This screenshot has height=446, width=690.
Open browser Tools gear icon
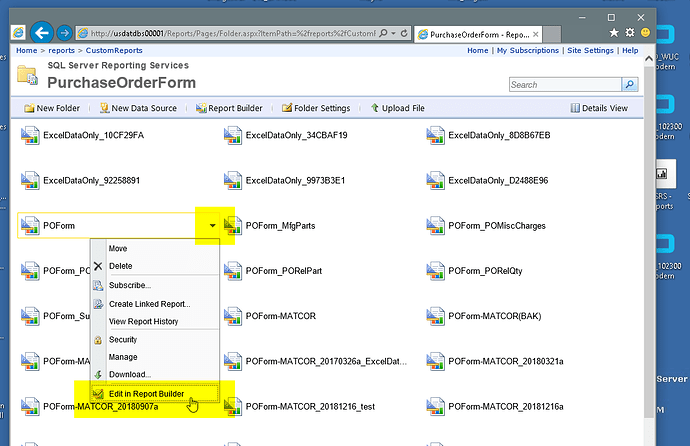pyautogui.click(x=630, y=33)
